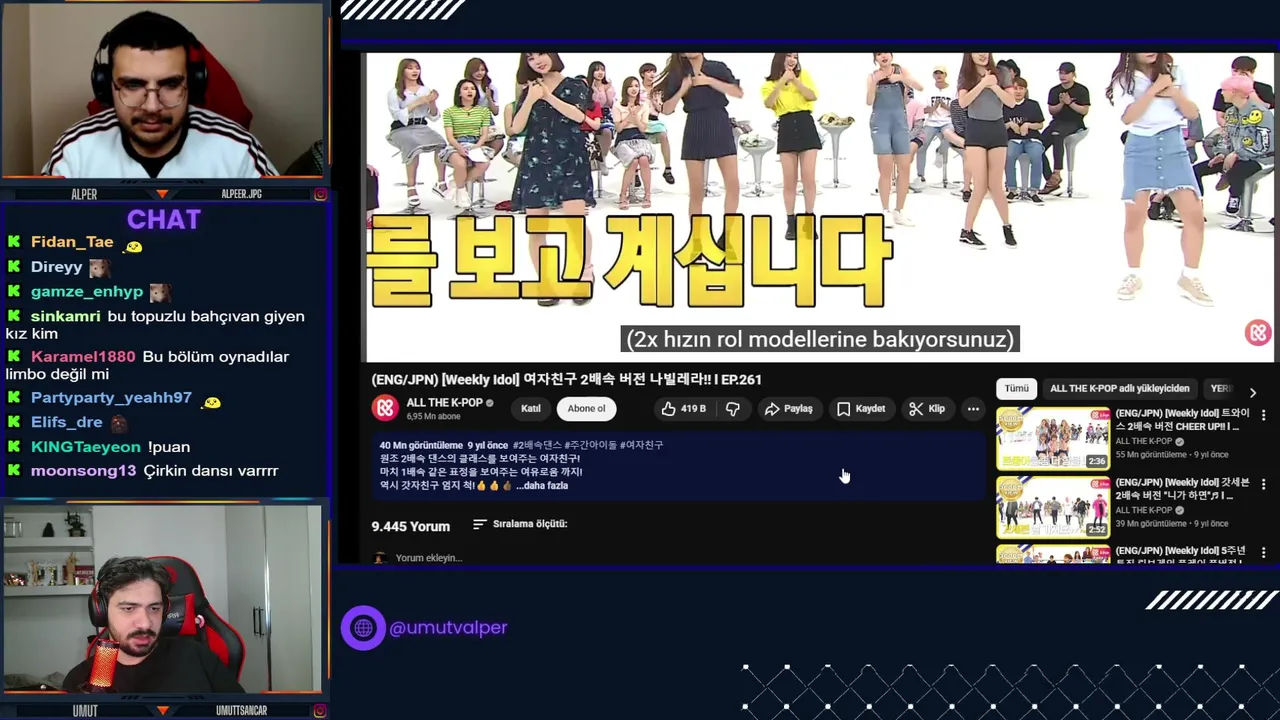Open the third suggested video thumbnail

pyautogui.click(x=1053, y=554)
